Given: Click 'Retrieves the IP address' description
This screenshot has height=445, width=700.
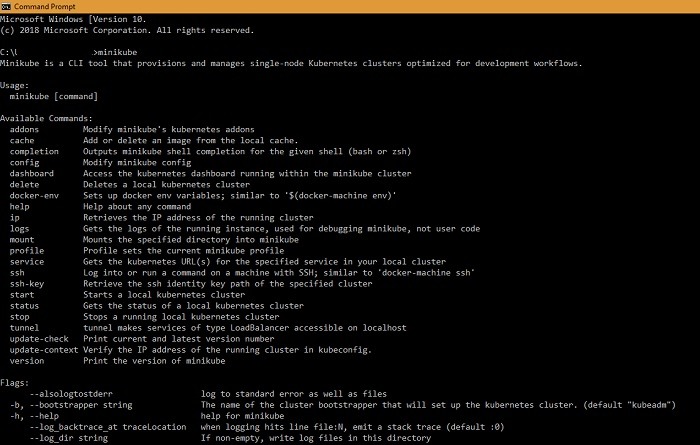Looking at the screenshot, I should pos(198,218).
